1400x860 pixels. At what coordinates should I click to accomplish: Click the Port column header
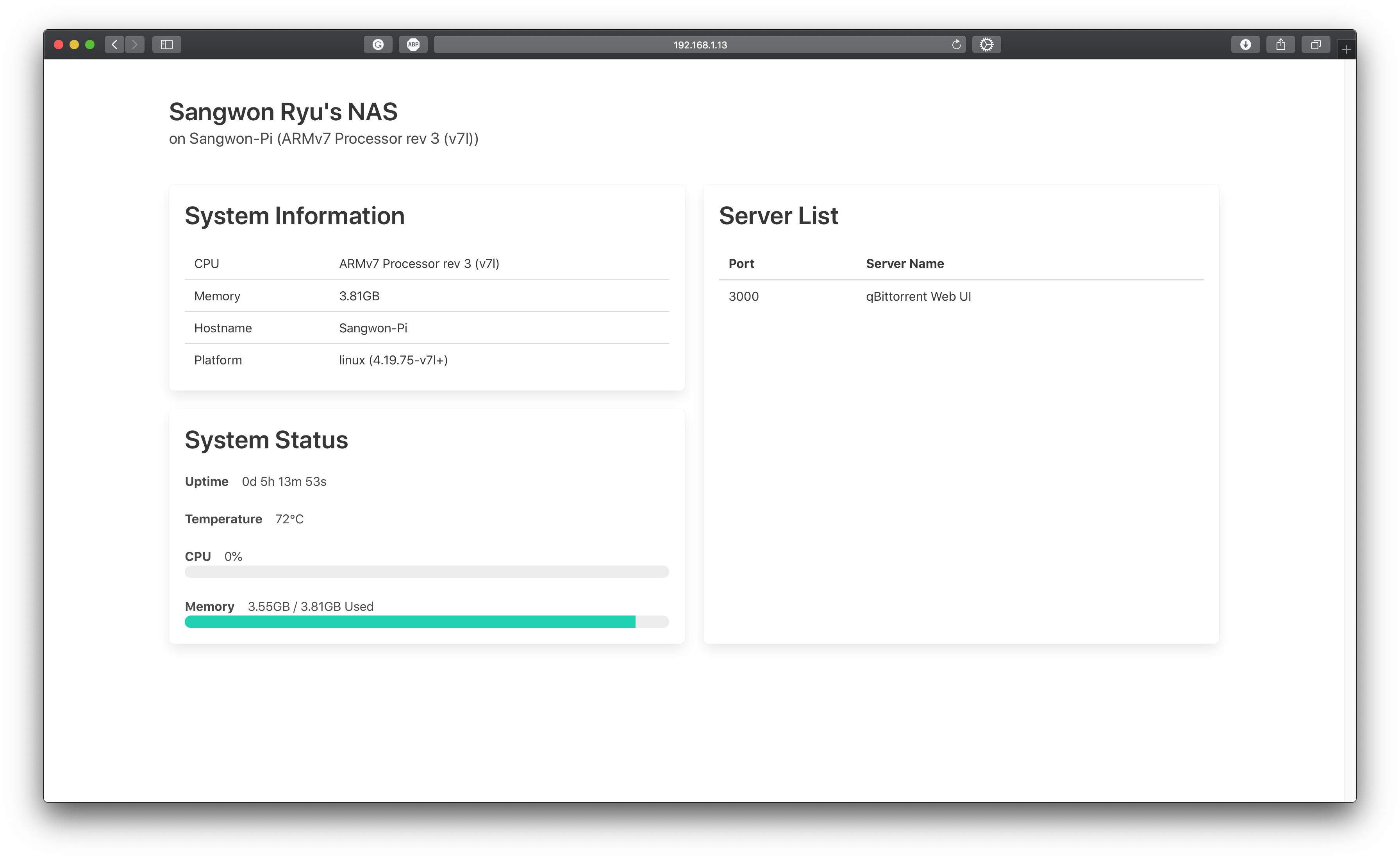coord(741,263)
